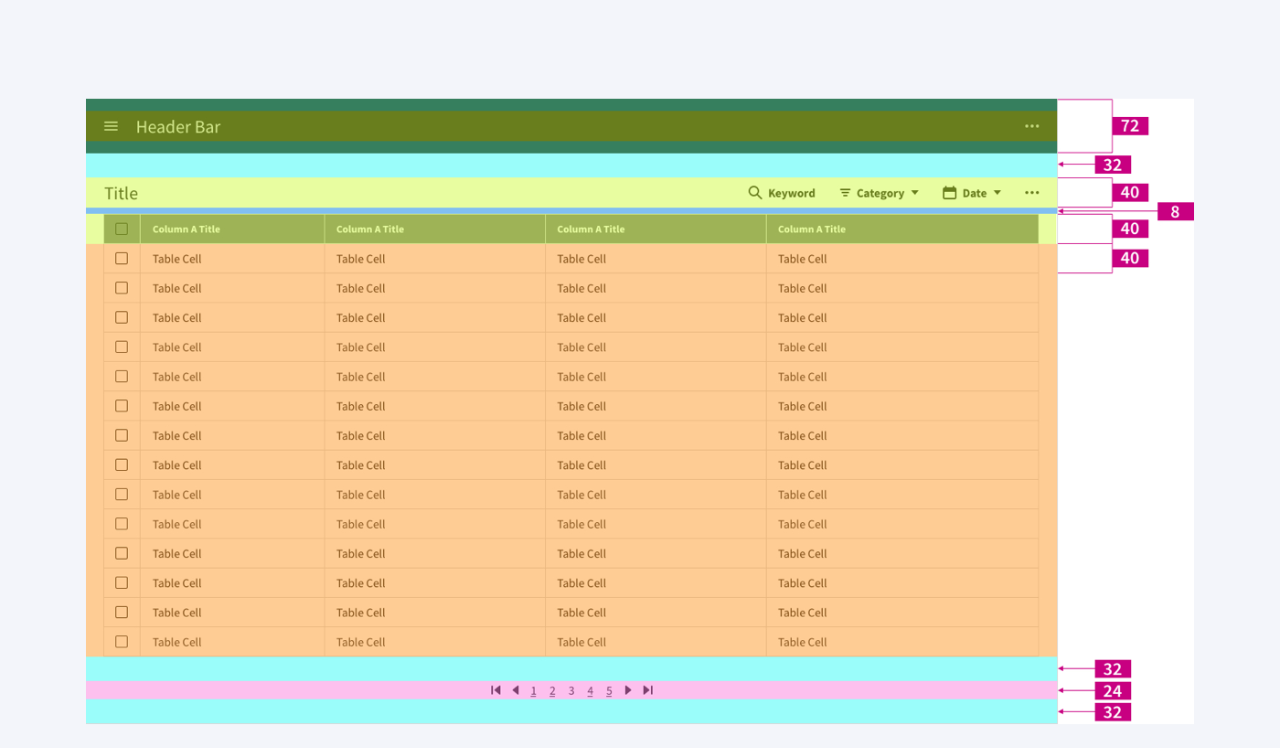This screenshot has width=1280, height=748.
Task: Tick the checkbox of the first Table Cell row
Action: click(122, 258)
